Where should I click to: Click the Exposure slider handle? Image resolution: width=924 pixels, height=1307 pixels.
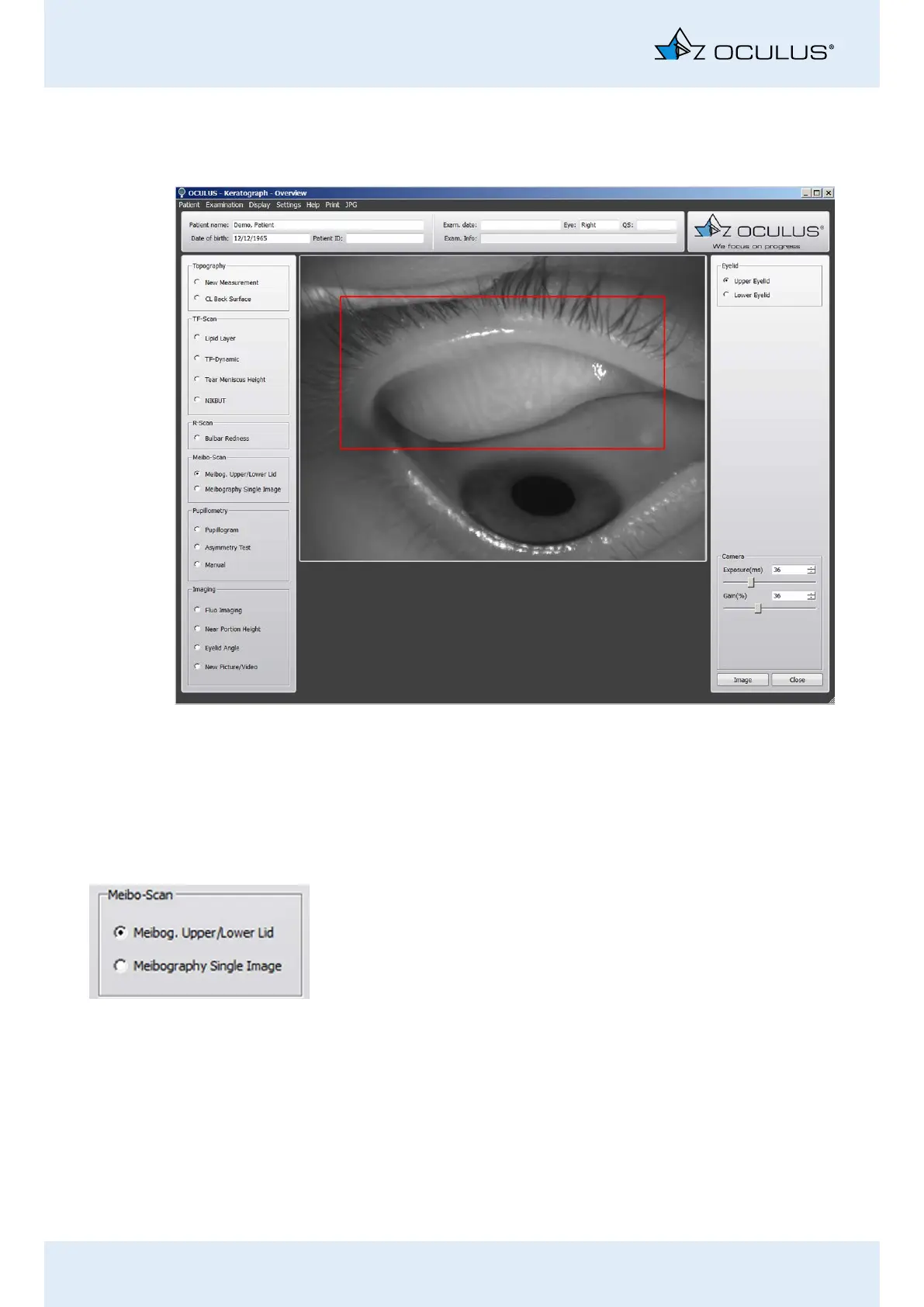point(750,582)
